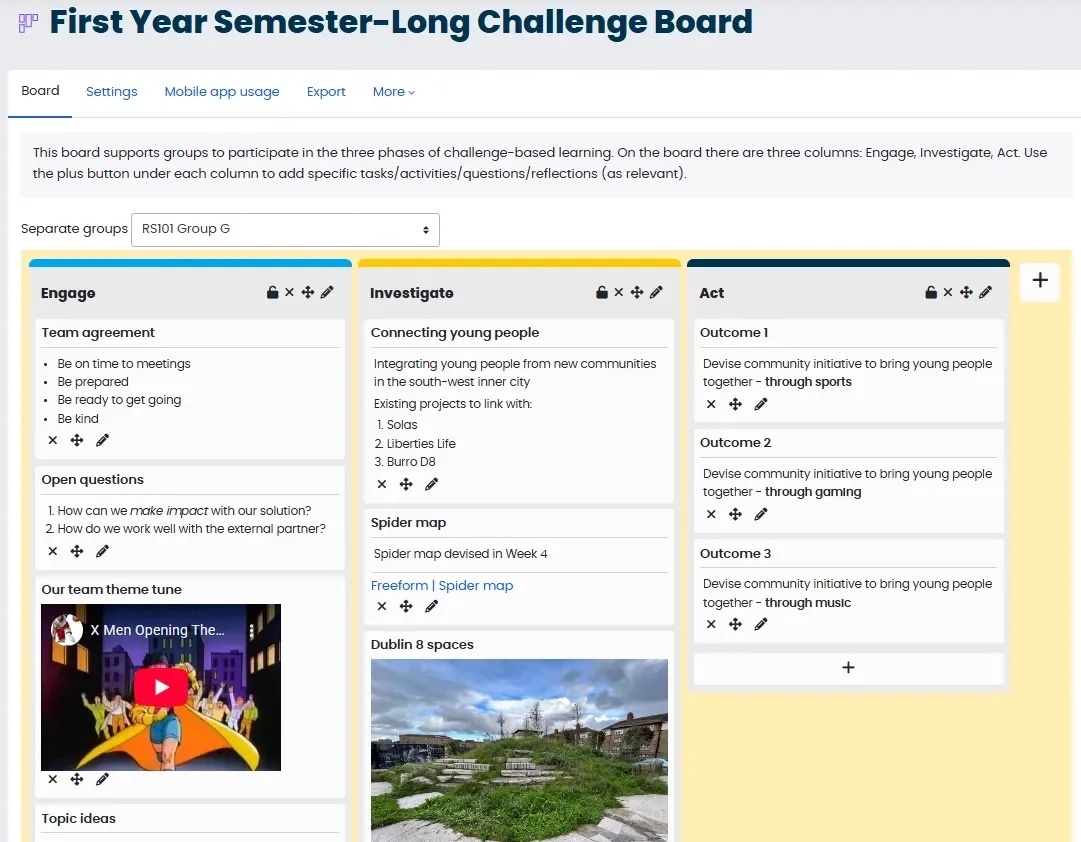This screenshot has height=842, width=1081.
Task: Click the move icon on the Act column header
Action: click(x=966, y=292)
